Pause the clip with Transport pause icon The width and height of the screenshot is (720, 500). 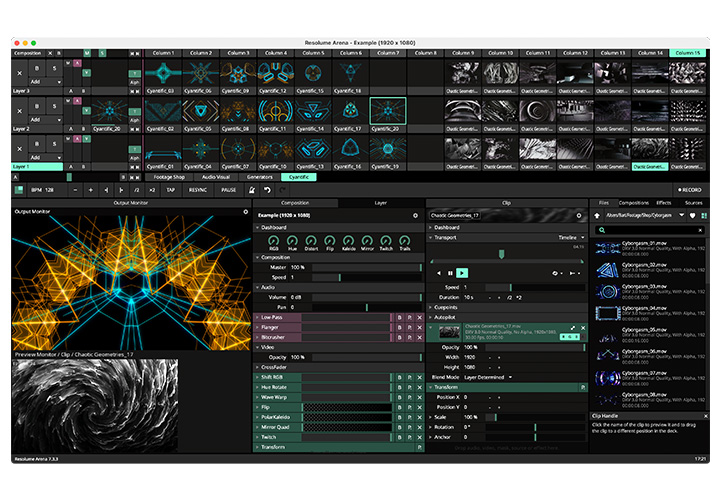click(449, 272)
